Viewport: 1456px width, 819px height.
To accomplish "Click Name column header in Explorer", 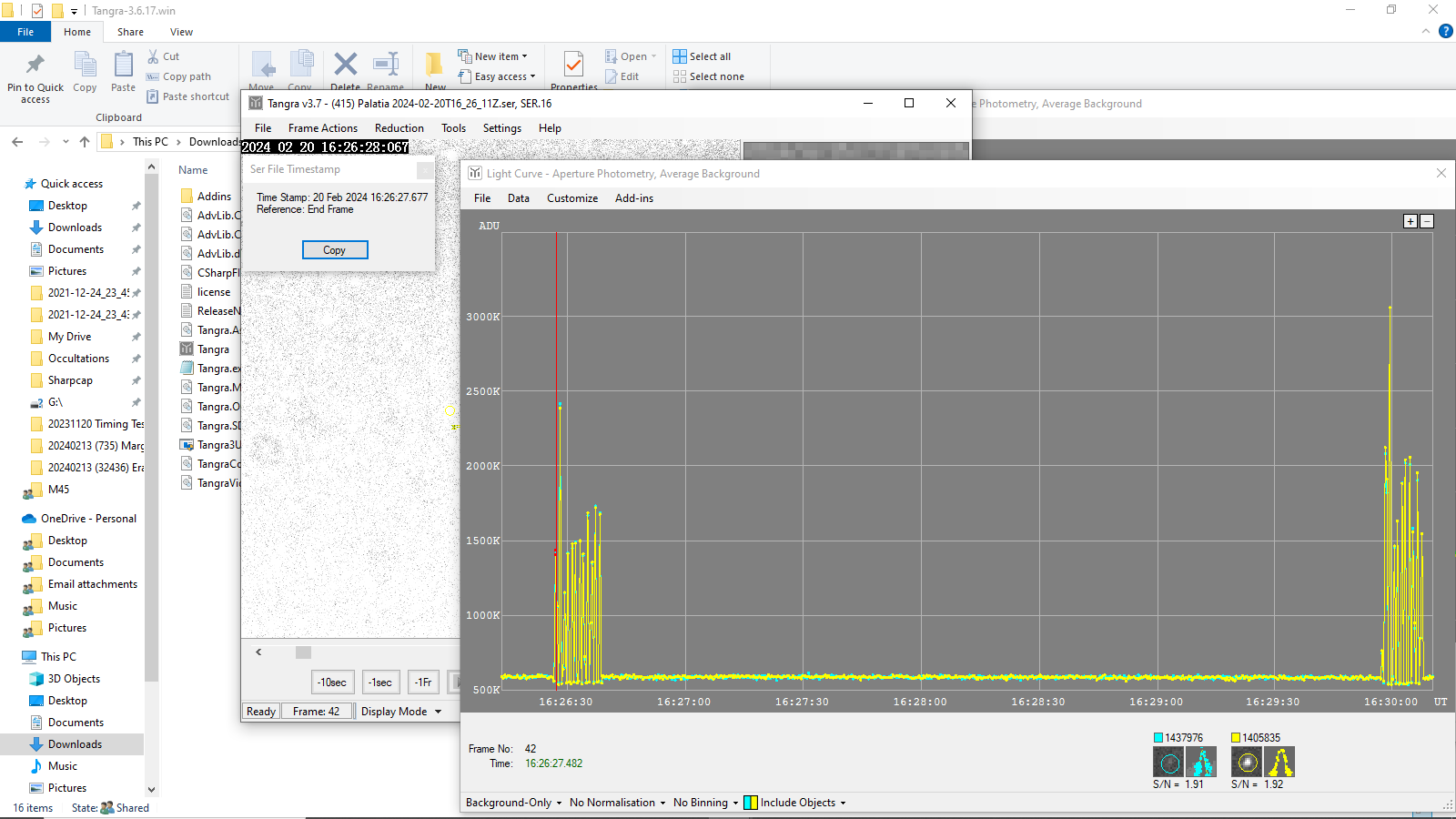I will click(x=193, y=170).
